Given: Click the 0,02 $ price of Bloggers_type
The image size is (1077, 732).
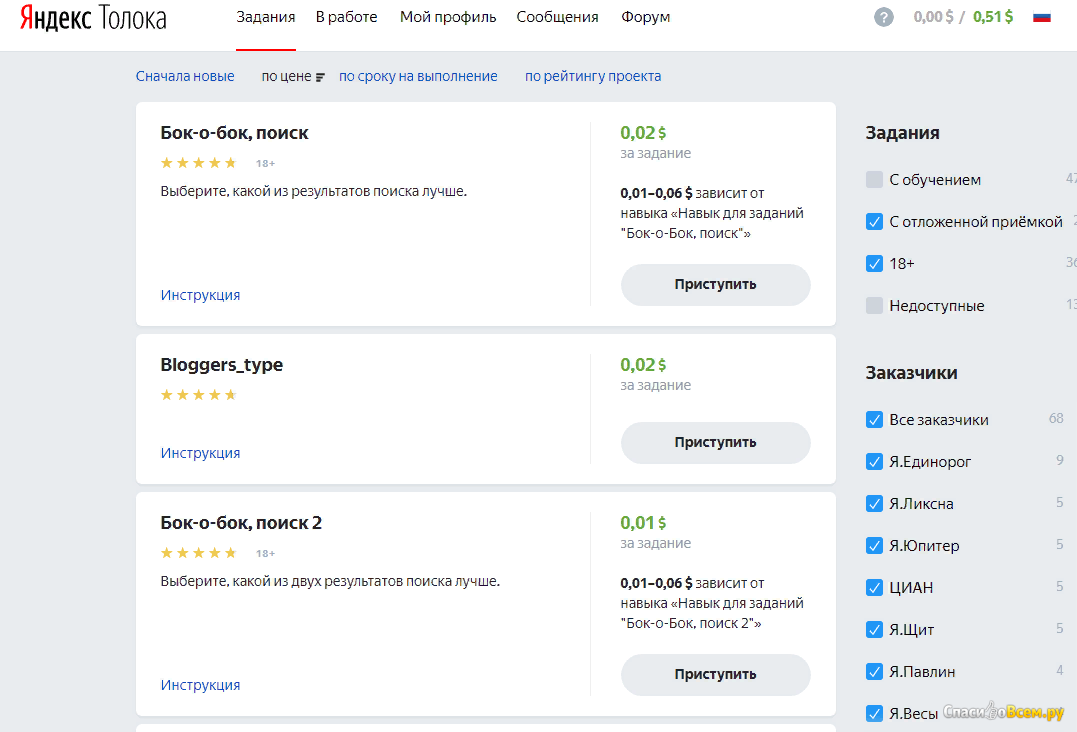Looking at the screenshot, I should click(643, 365).
